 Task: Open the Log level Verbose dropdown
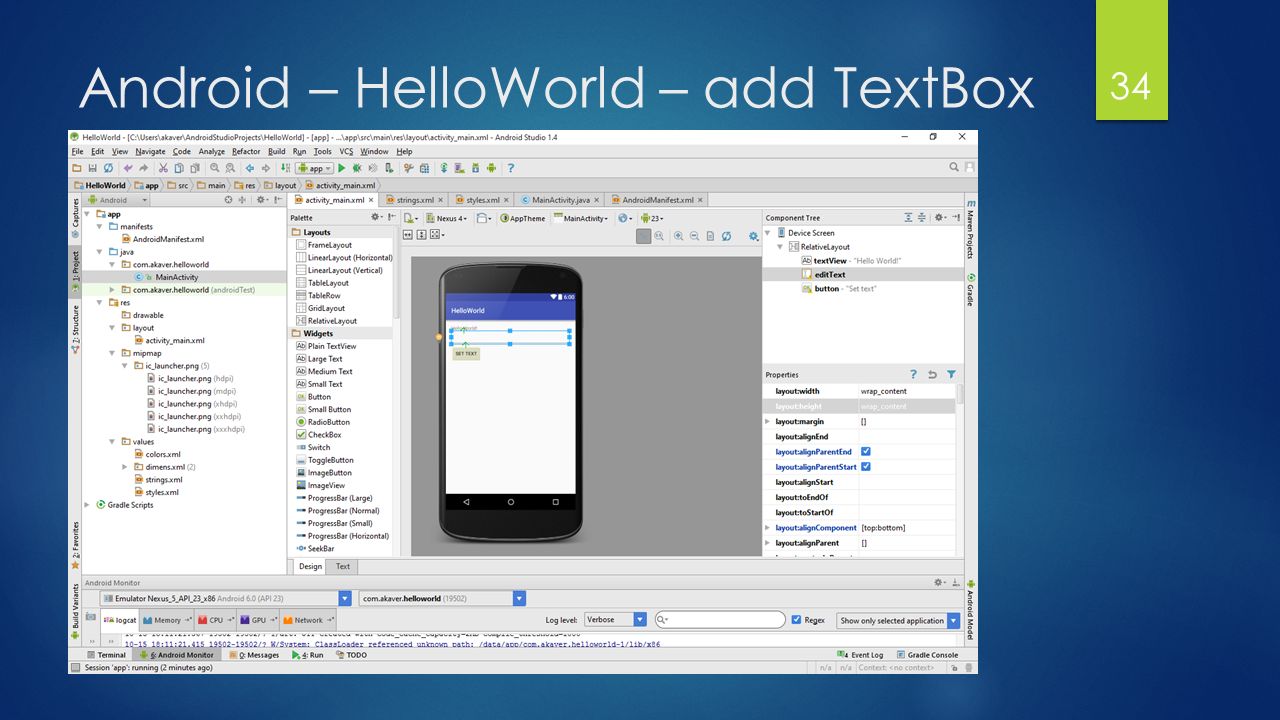point(615,620)
